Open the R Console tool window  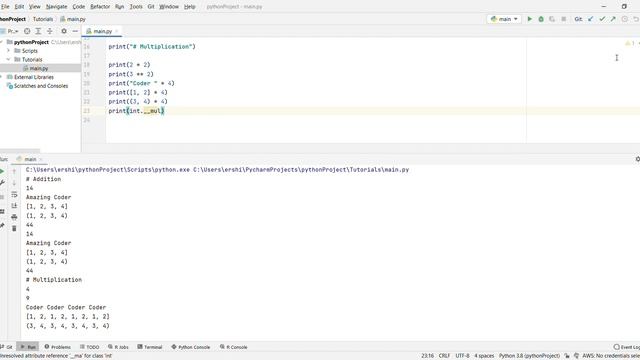pyautogui.click(x=233, y=347)
